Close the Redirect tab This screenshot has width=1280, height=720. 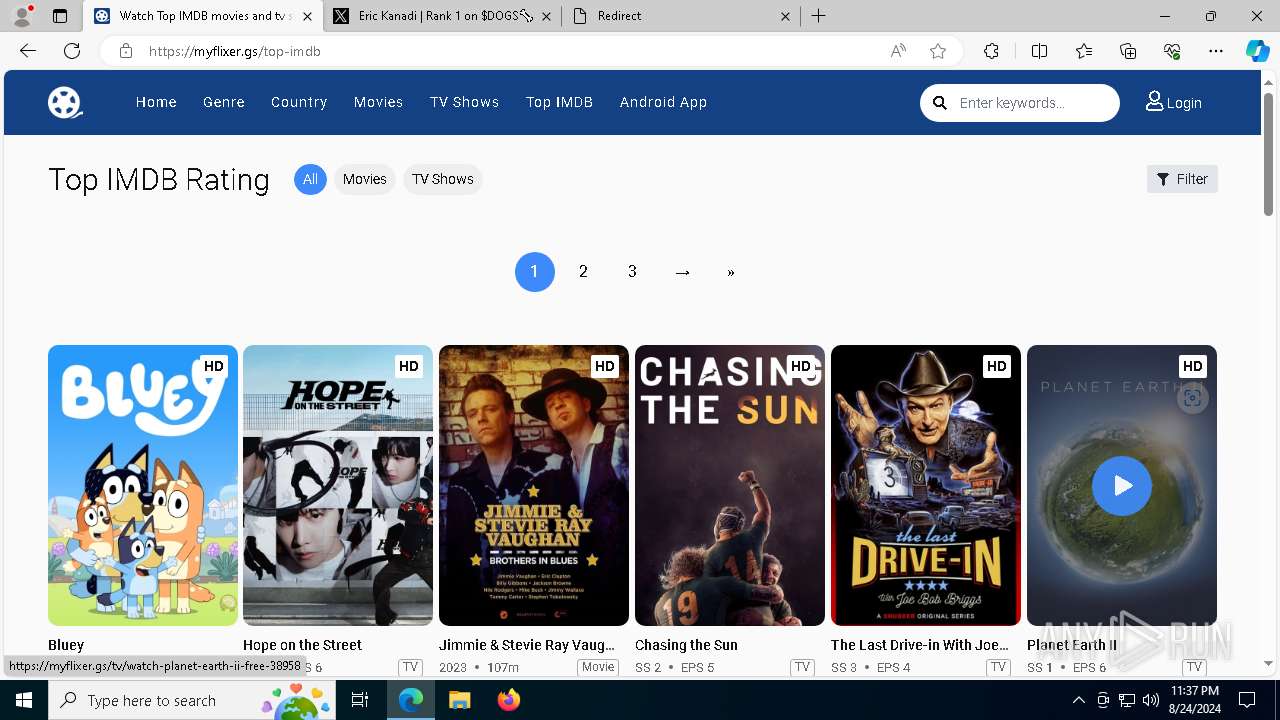point(785,16)
